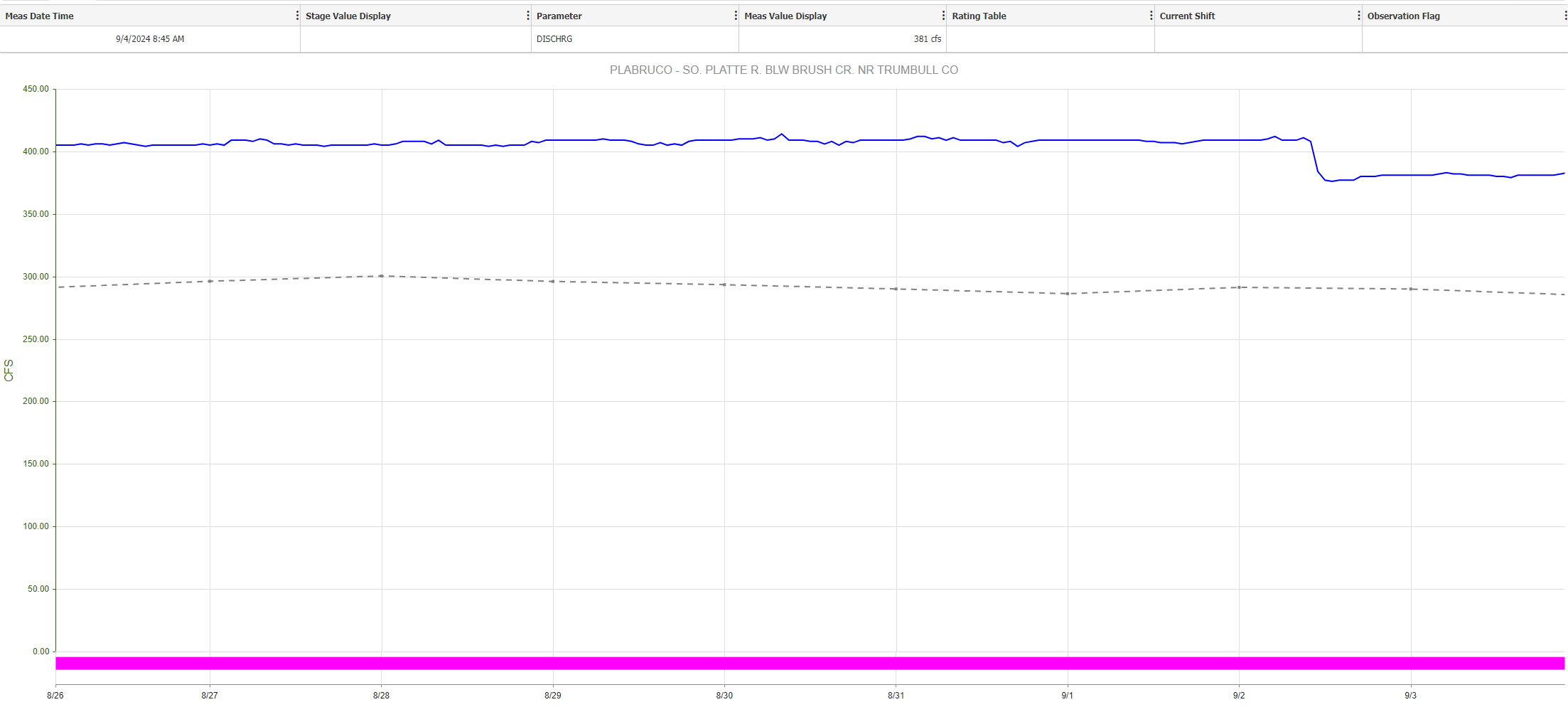Open Meas Date Time column menu
1568x707 pixels.
click(297, 16)
